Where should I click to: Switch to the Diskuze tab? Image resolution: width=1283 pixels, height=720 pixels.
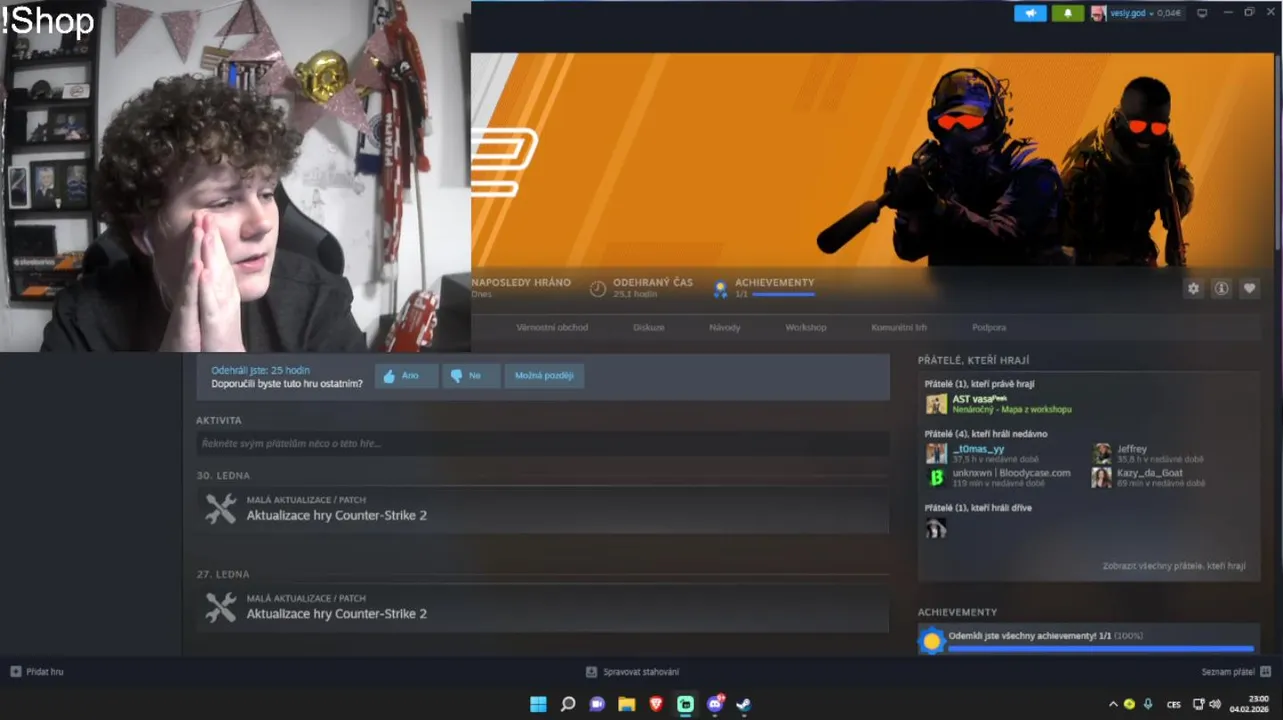click(x=648, y=327)
